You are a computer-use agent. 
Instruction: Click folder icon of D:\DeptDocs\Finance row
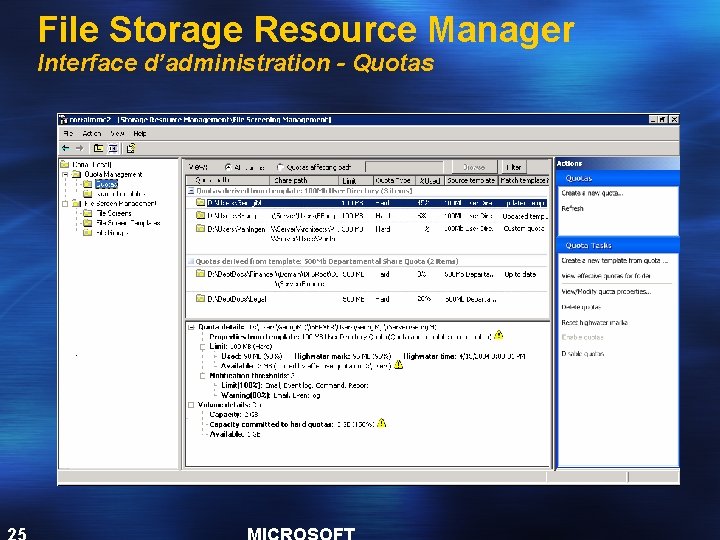200,274
